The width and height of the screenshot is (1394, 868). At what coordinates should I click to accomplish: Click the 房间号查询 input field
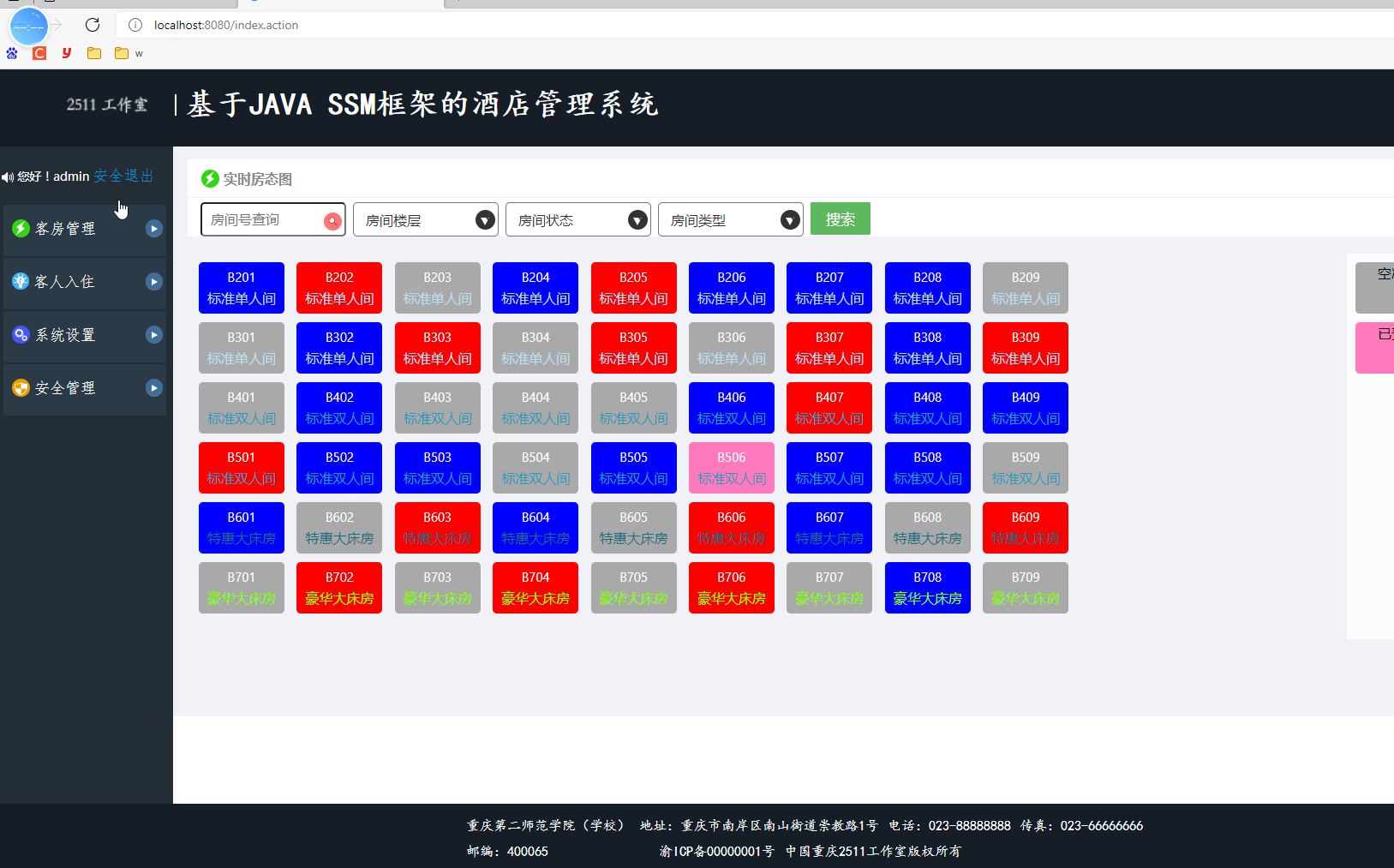pyautogui.click(x=273, y=219)
